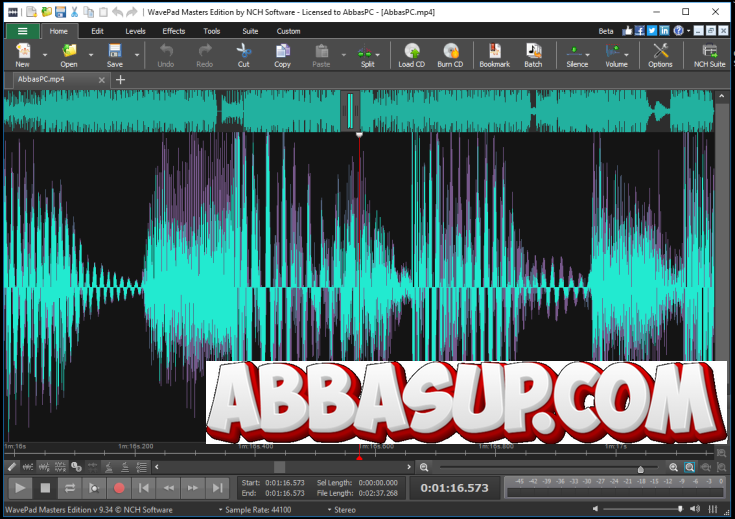
Task: Click the Beta link
Action: [x=606, y=31]
